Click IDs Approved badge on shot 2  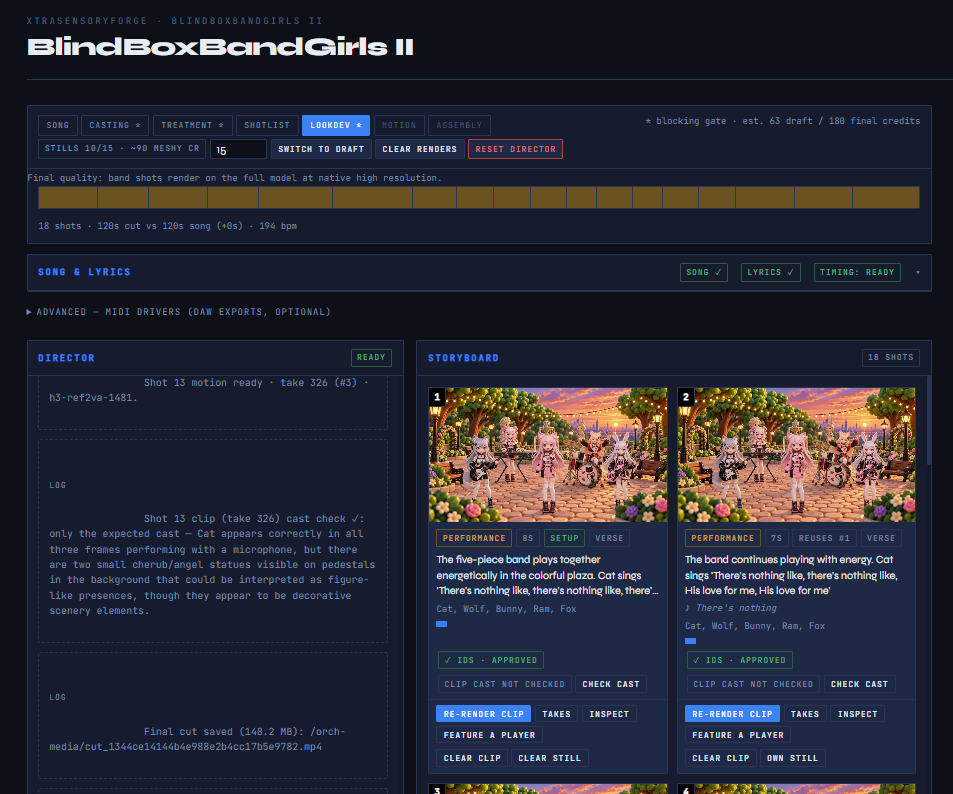click(740, 660)
